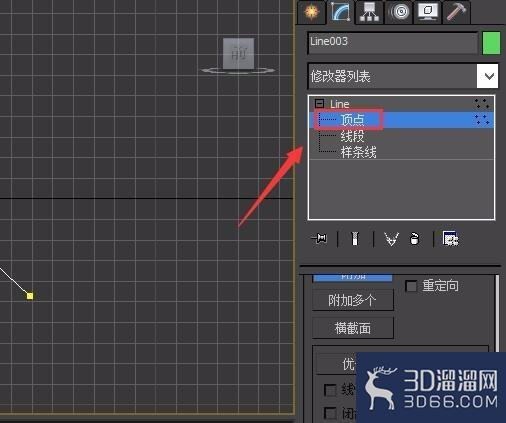
Task: Enable the 重定向 checkbox
Action: tap(411, 286)
